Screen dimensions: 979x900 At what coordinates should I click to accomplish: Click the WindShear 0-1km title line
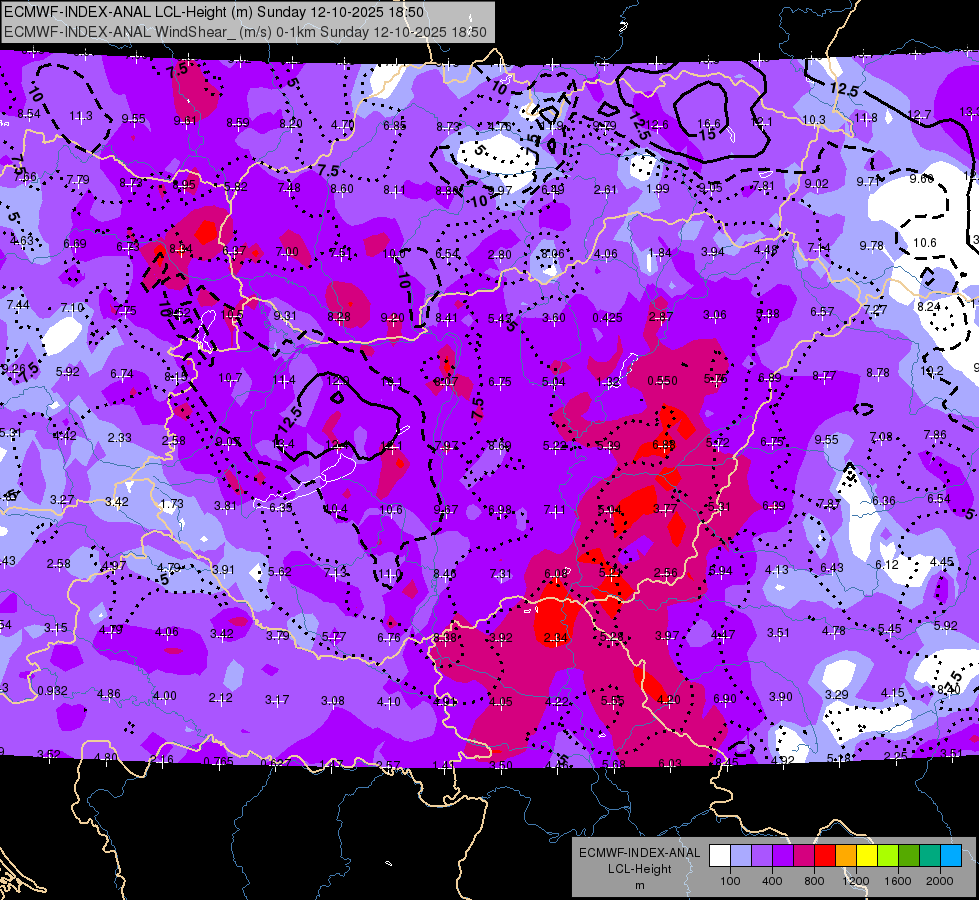pyautogui.click(x=245, y=32)
